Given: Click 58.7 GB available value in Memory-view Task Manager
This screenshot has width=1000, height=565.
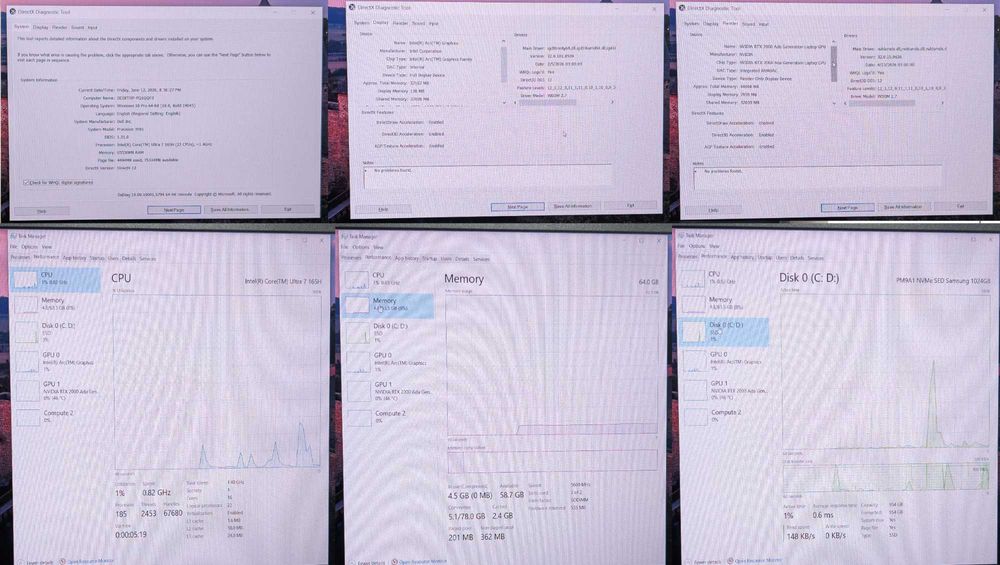Looking at the screenshot, I should click(511, 495).
